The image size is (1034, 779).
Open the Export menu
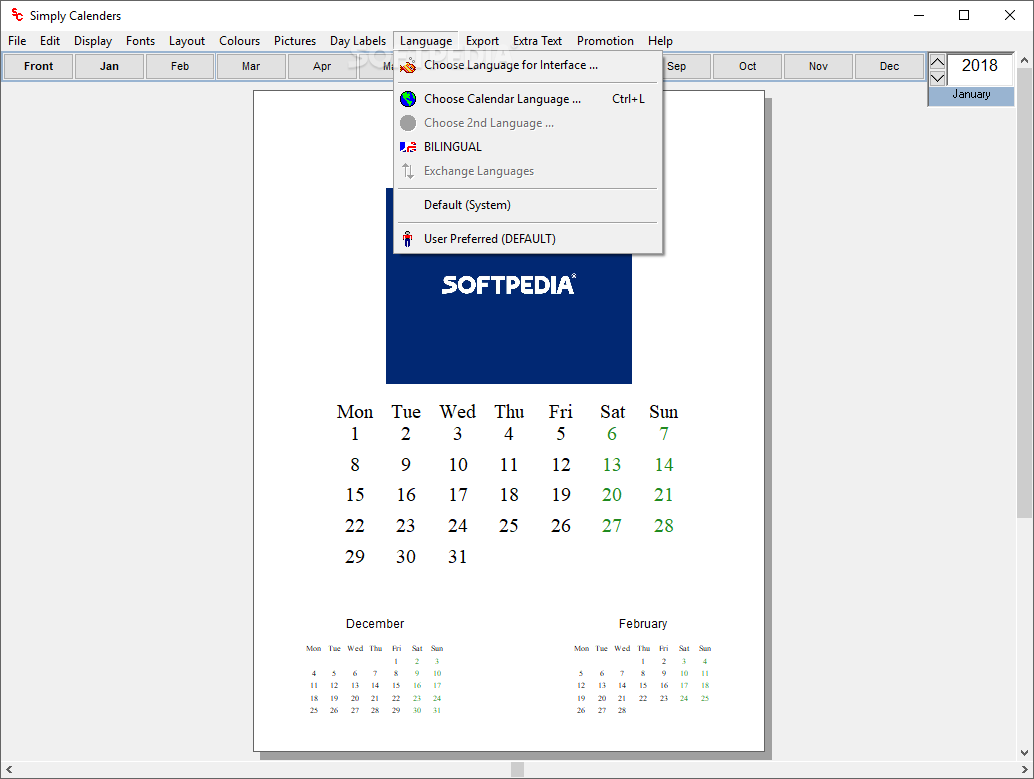482,41
